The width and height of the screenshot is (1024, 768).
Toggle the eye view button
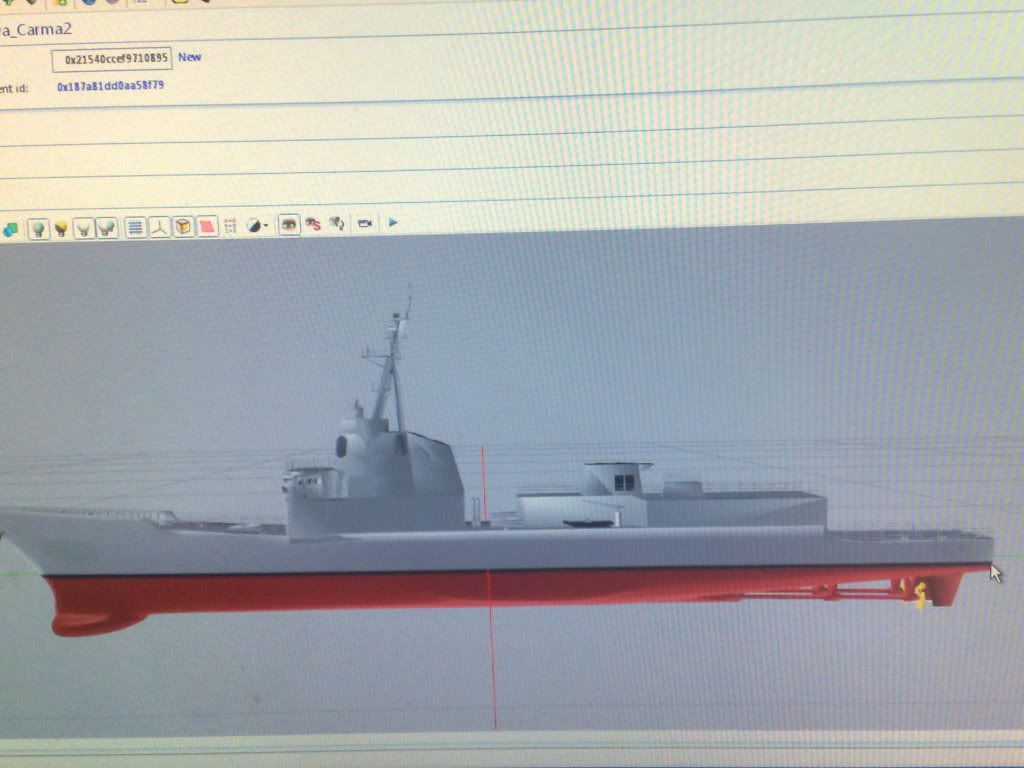click(289, 225)
